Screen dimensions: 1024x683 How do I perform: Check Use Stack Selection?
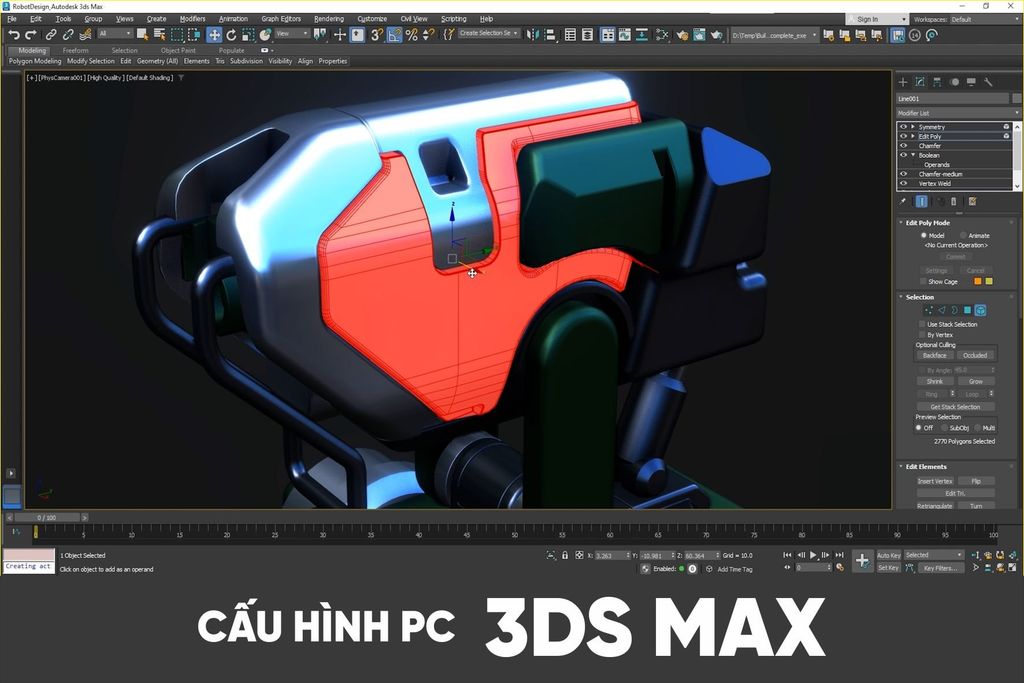(922, 324)
